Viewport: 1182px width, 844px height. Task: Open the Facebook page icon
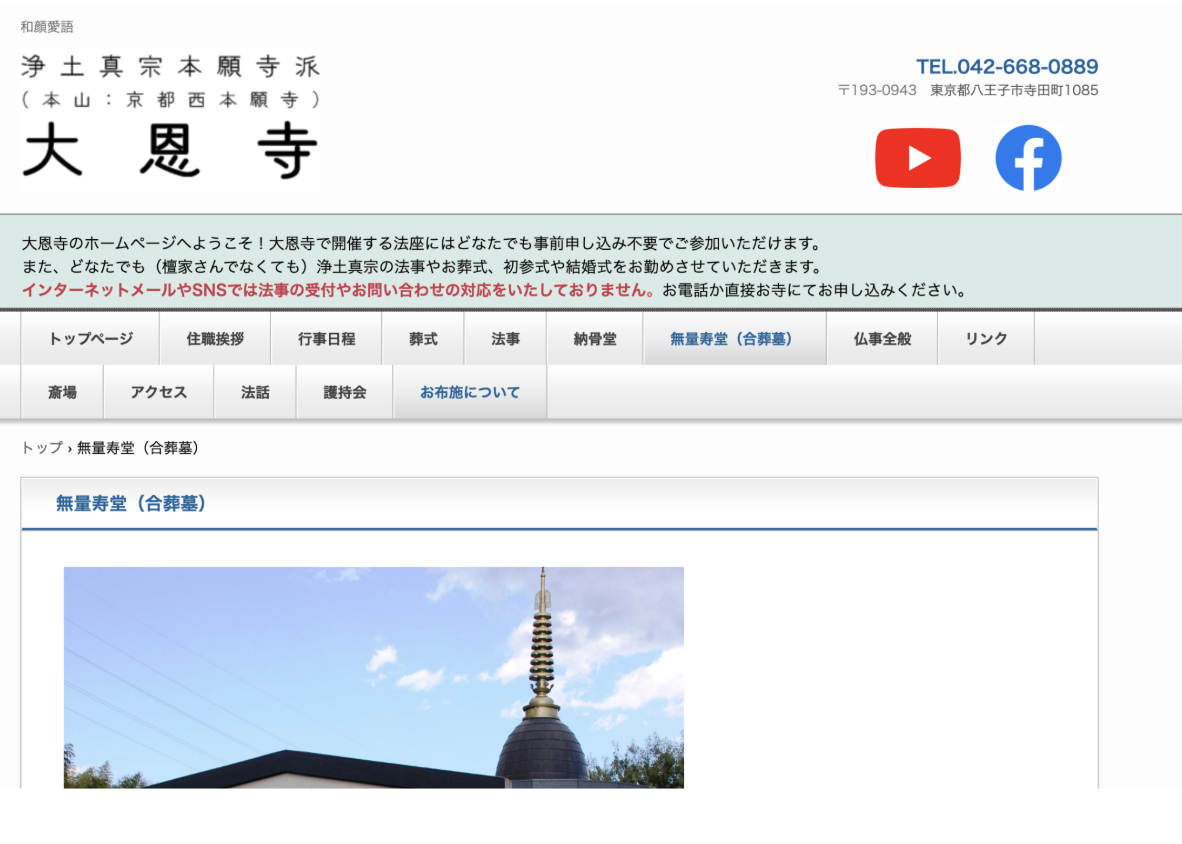tap(1028, 158)
